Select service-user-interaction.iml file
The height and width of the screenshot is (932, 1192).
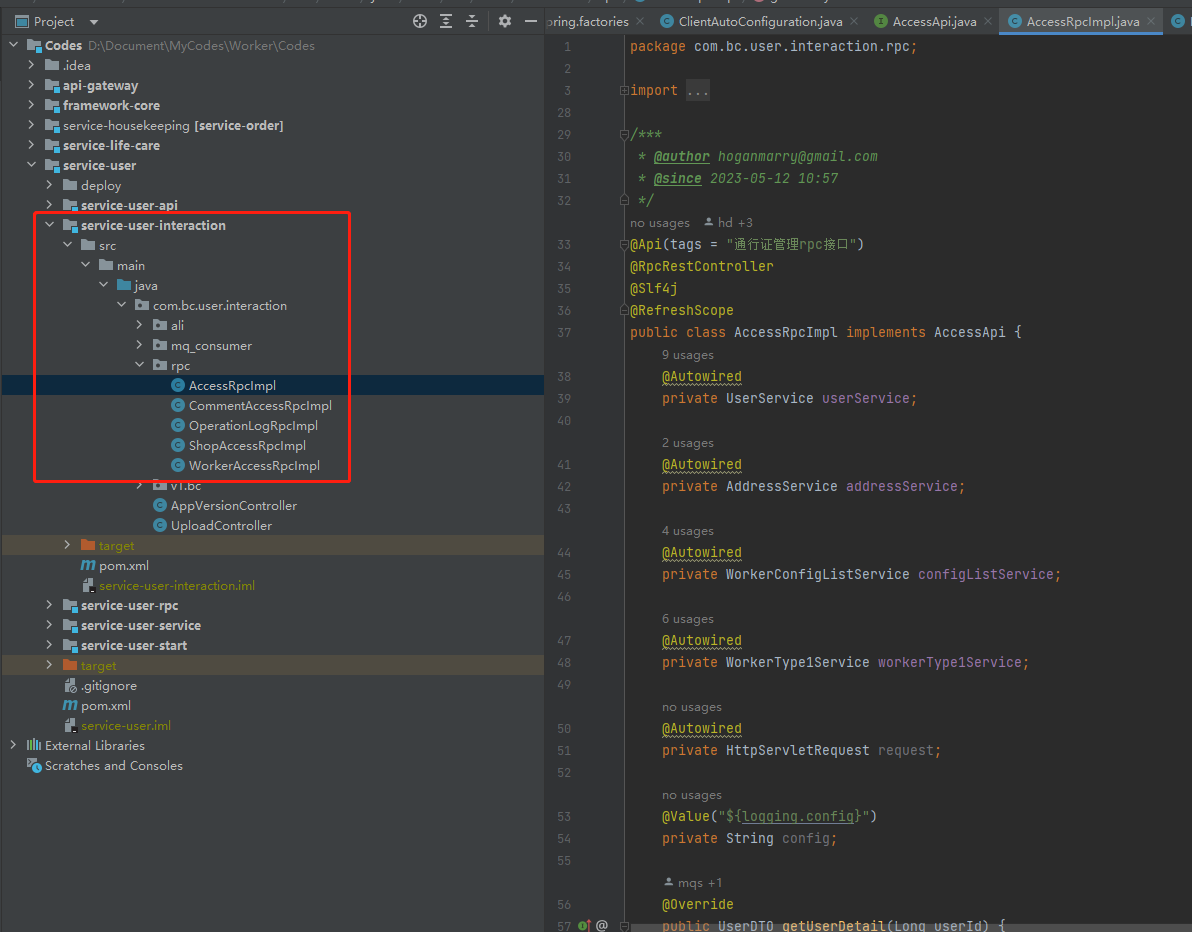pos(176,585)
